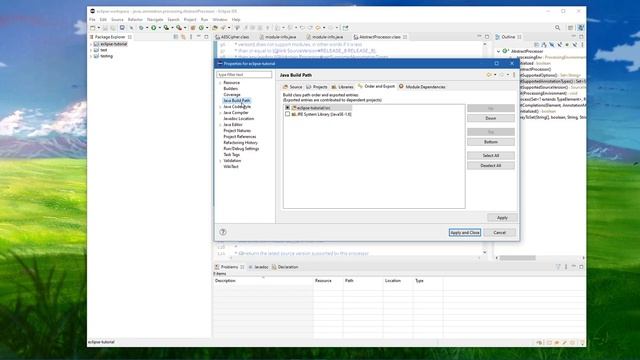Click the green Run toolbar icon

pos(153,28)
